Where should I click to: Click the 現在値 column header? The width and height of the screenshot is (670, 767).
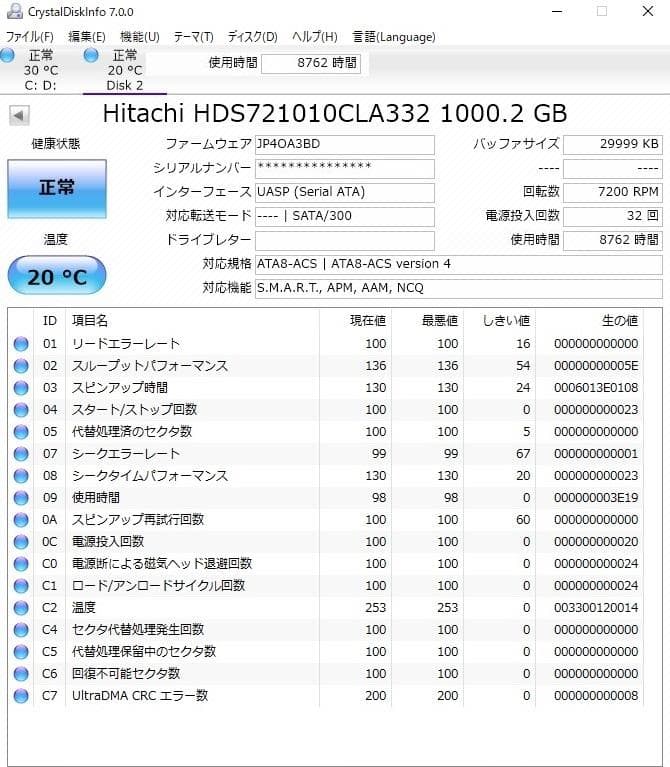click(x=368, y=321)
